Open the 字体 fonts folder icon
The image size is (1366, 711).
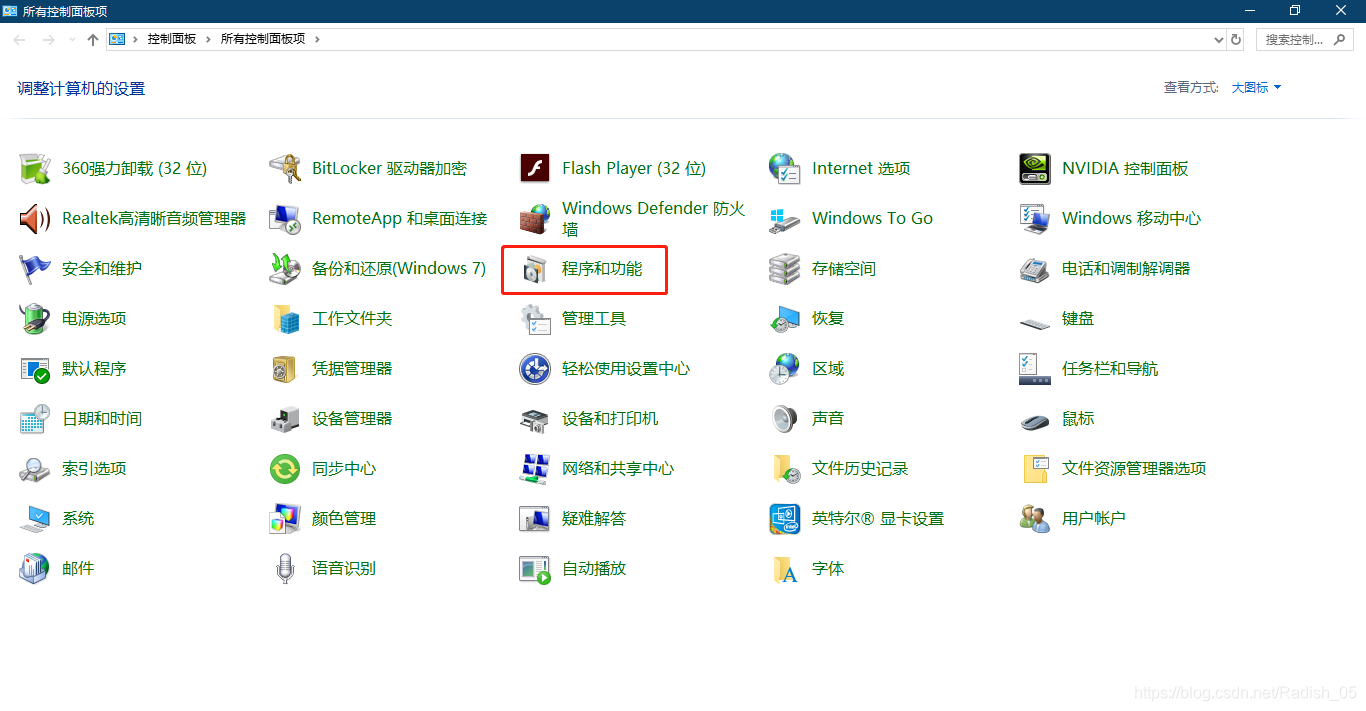click(x=785, y=569)
